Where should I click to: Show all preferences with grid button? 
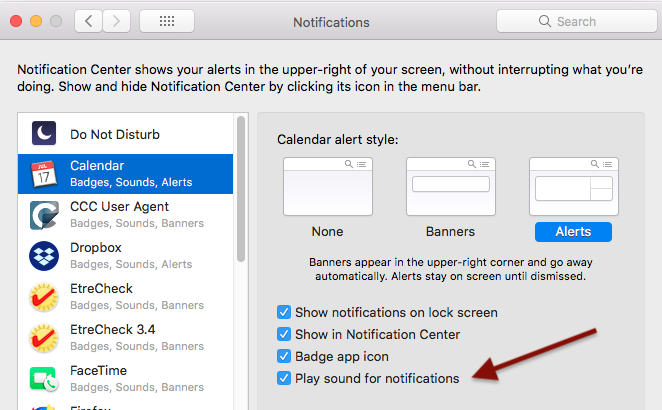tap(167, 21)
